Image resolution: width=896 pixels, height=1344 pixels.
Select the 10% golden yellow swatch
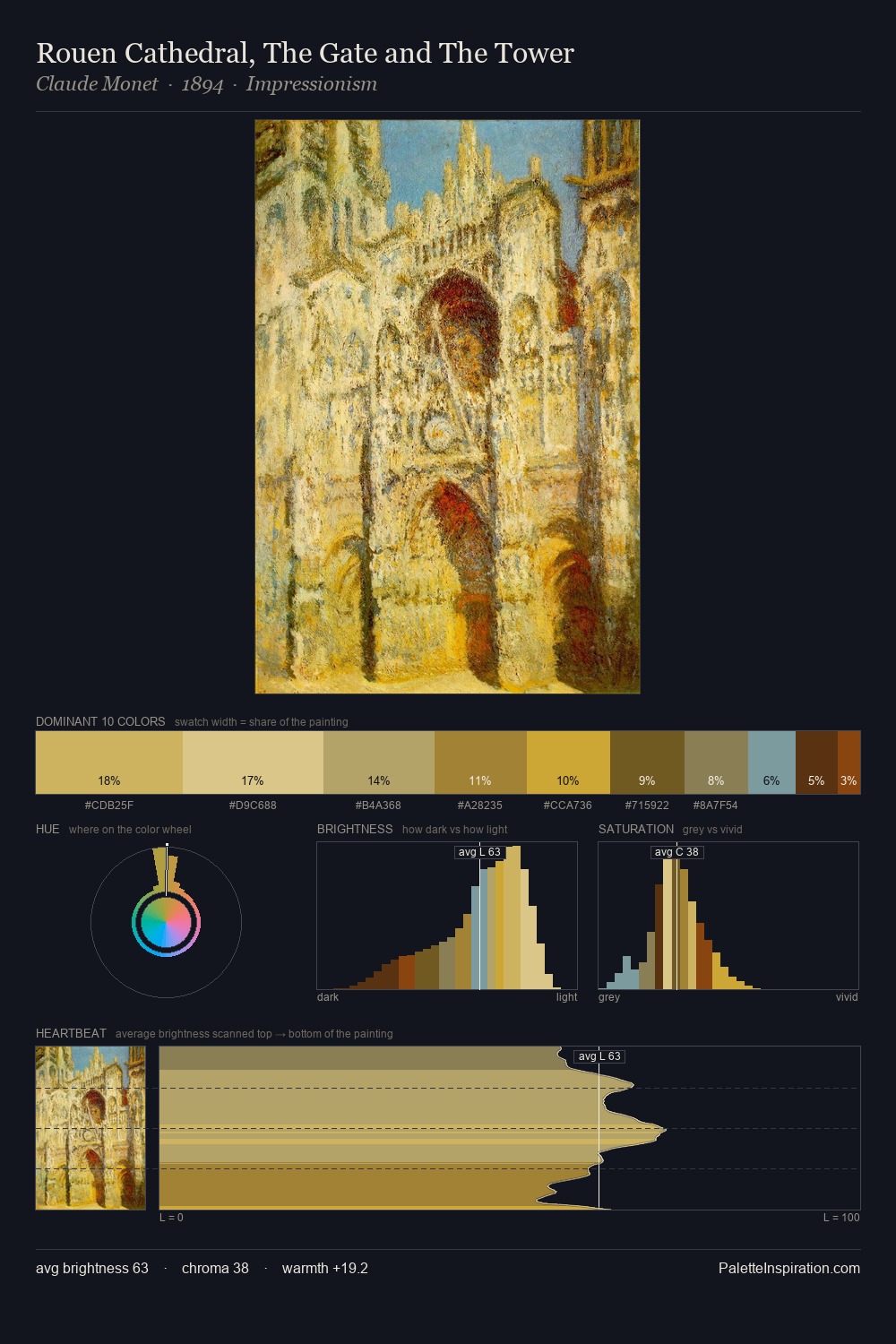[568, 762]
